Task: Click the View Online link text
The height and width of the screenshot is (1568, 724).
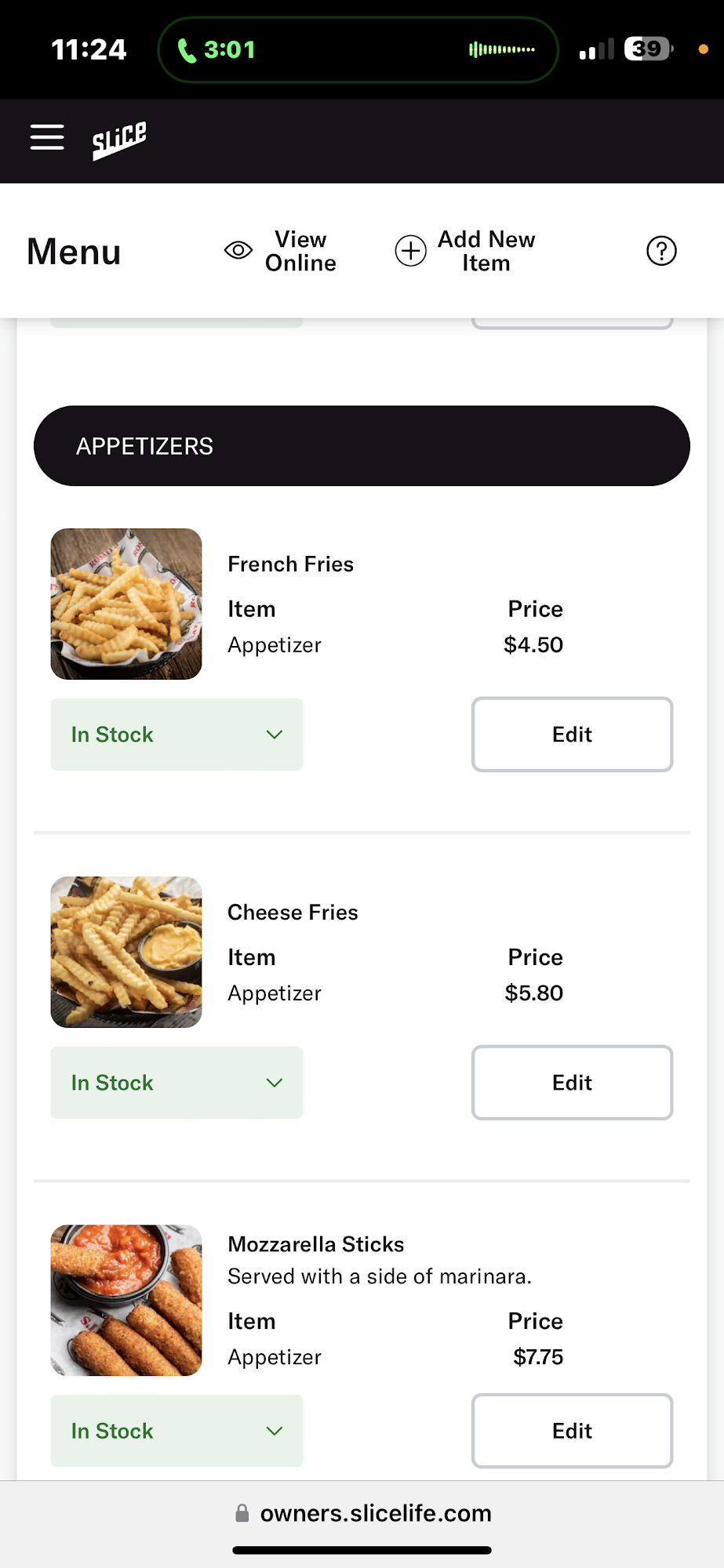Action: point(300,251)
